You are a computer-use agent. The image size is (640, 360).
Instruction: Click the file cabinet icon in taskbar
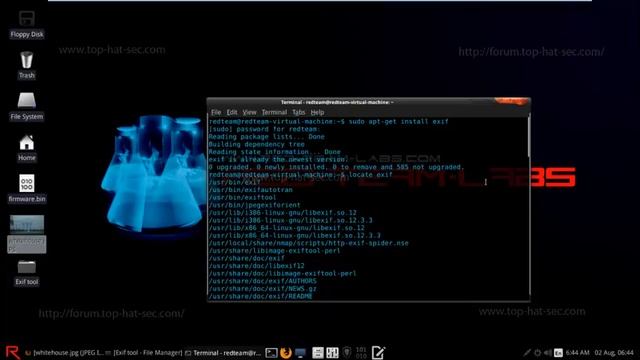(318, 353)
